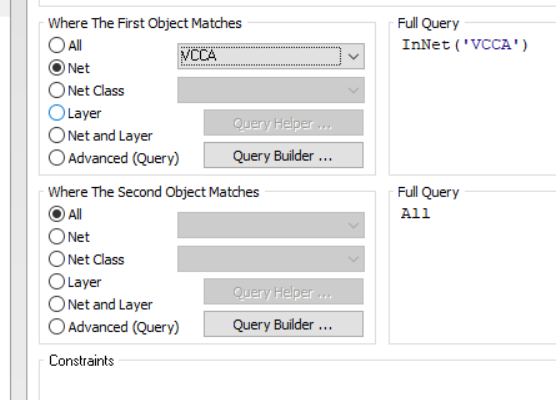Click the InNet('VCCA') full query text
The width and height of the screenshot is (556, 400).
tap(465, 45)
